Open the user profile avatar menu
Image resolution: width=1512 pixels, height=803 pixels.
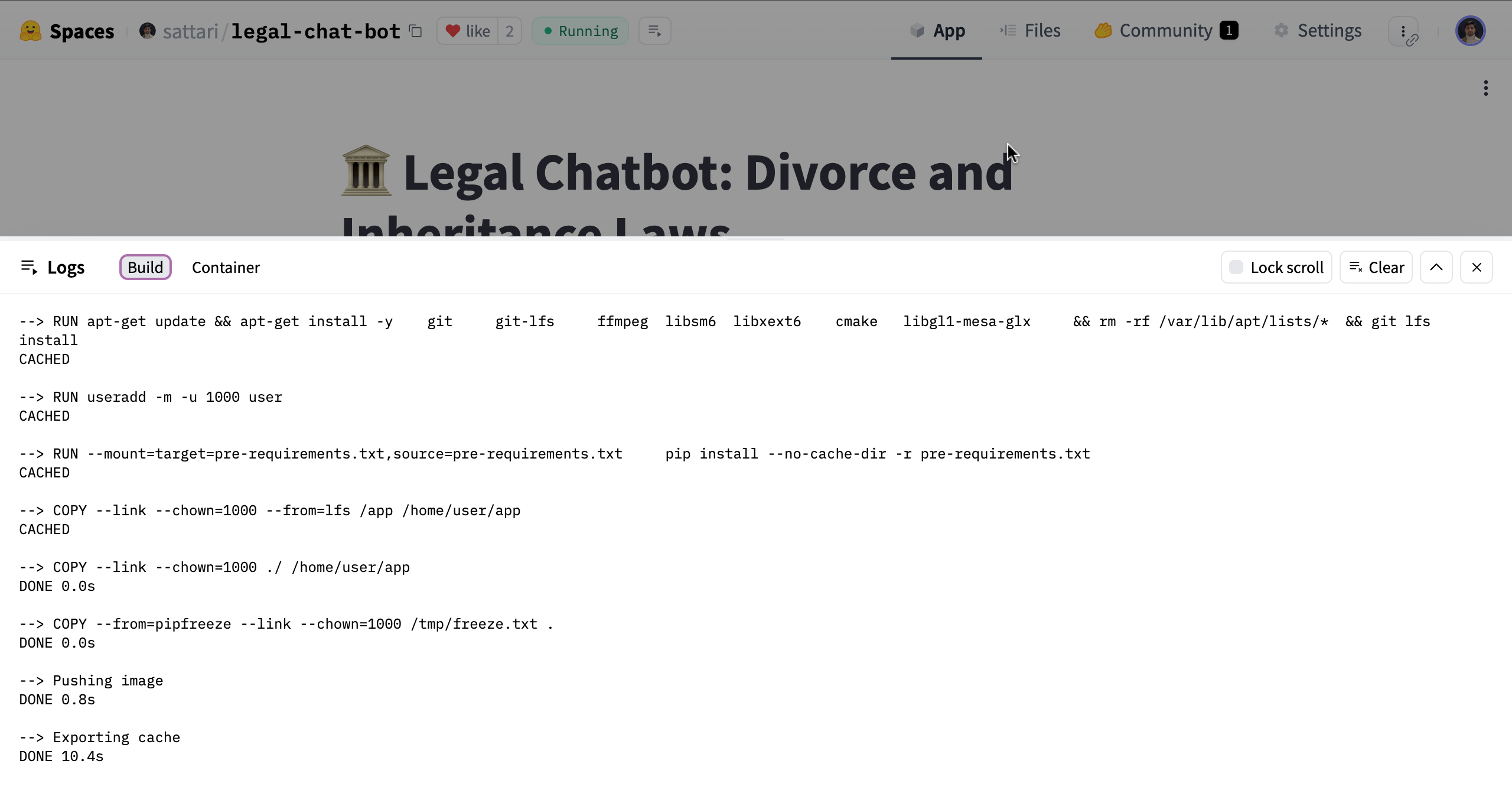pos(1470,31)
